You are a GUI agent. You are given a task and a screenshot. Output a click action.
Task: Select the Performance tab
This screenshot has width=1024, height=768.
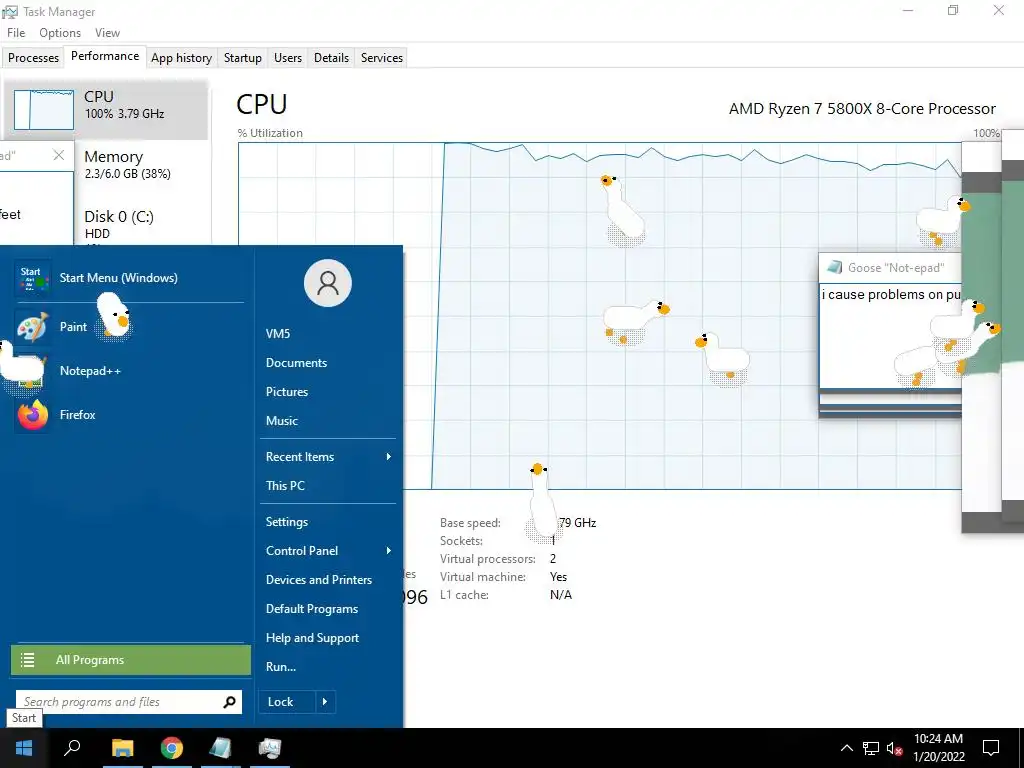pyautogui.click(x=105, y=56)
